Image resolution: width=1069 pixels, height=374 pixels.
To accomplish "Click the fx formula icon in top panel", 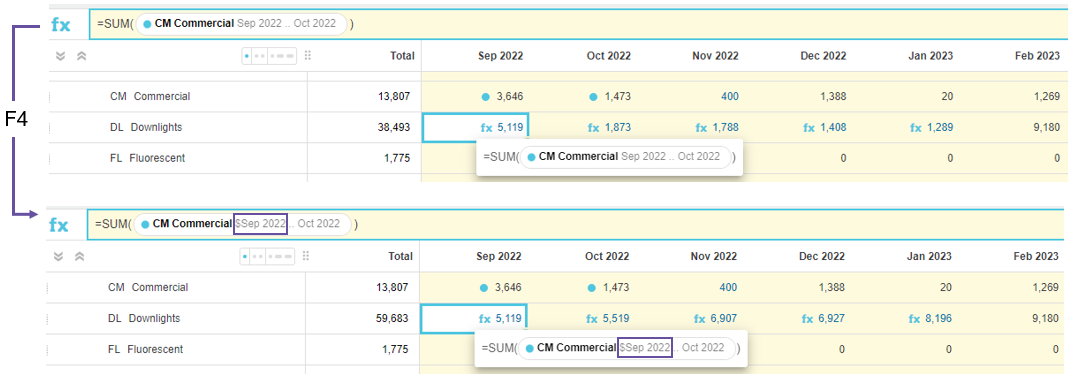I will point(61,25).
